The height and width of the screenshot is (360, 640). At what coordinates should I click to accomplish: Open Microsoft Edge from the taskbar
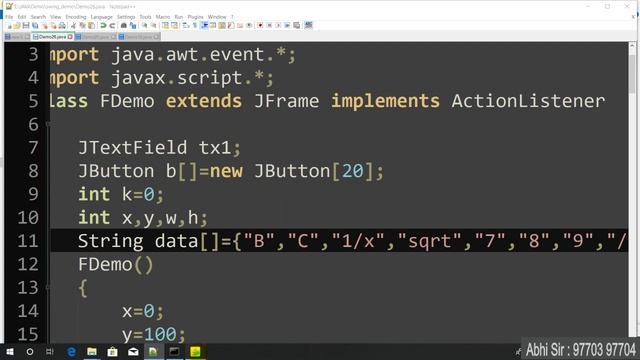[x=71, y=352]
